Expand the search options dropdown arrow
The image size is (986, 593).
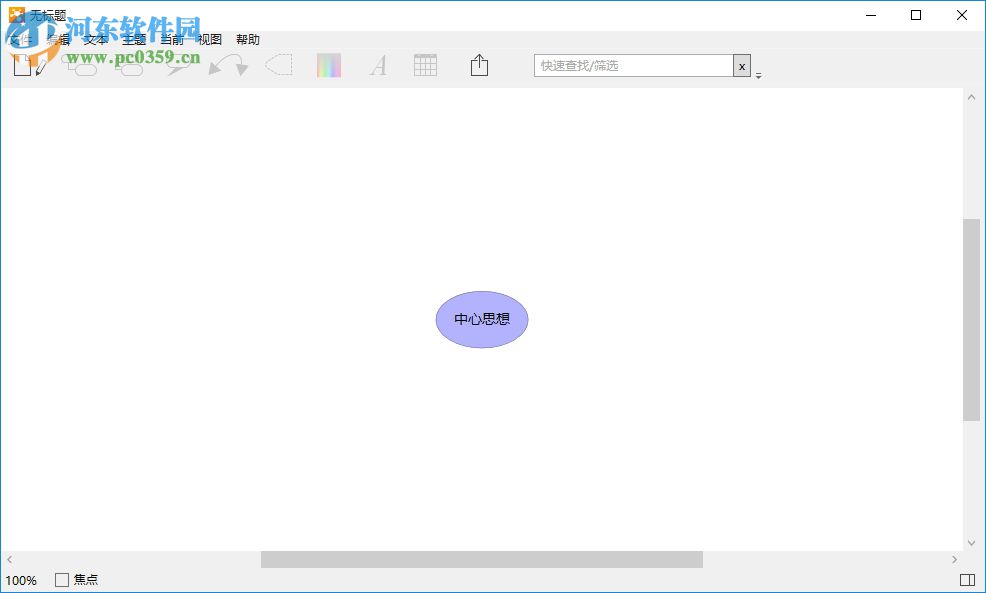(x=758, y=75)
